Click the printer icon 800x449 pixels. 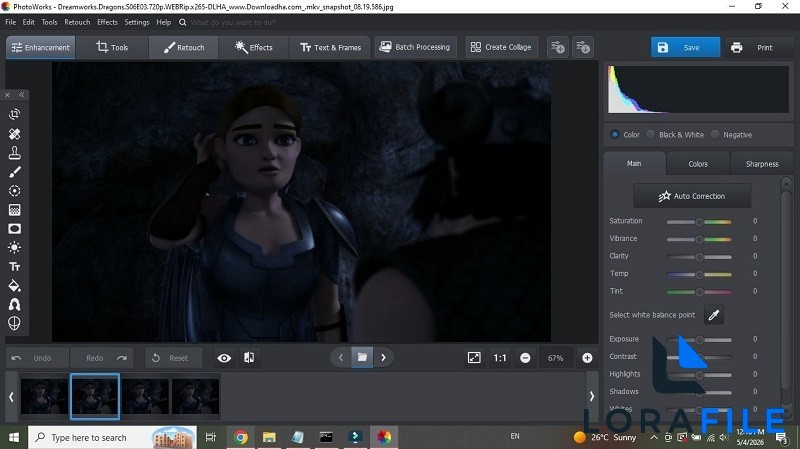(736, 47)
